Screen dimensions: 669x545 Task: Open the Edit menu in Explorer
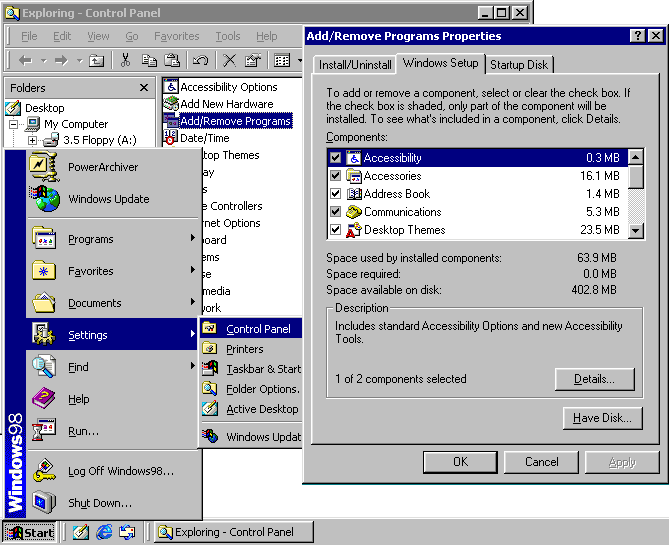tap(62, 36)
